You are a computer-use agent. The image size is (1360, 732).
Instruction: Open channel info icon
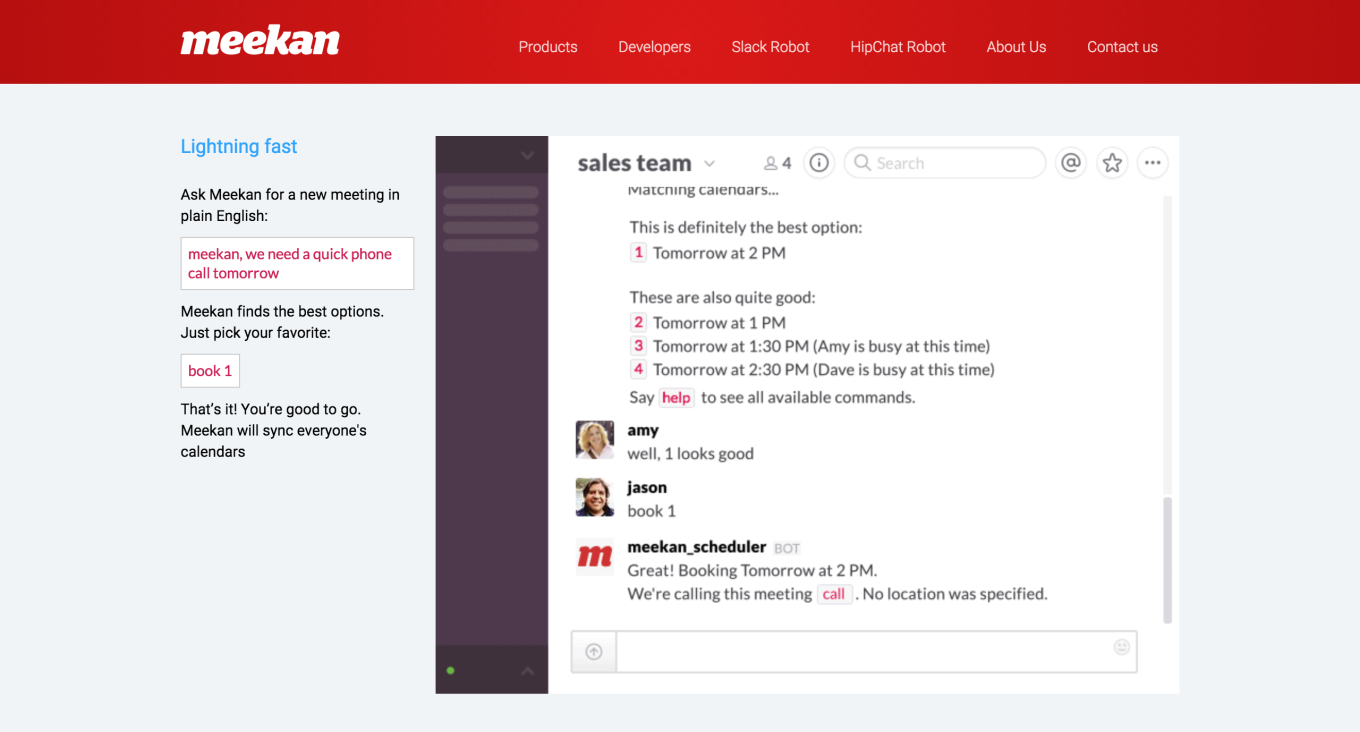tap(819, 163)
